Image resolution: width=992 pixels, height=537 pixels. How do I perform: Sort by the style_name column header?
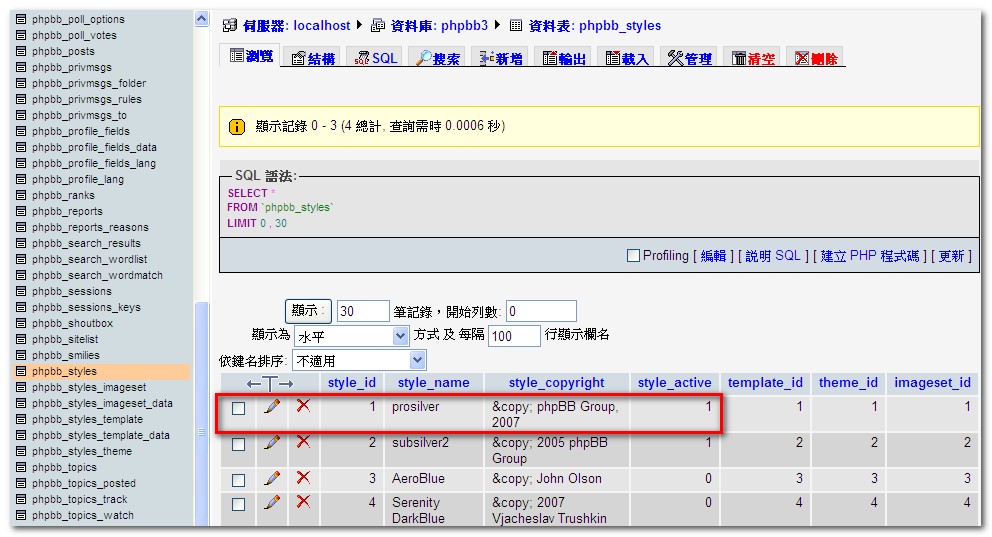[x=433, y=383]
